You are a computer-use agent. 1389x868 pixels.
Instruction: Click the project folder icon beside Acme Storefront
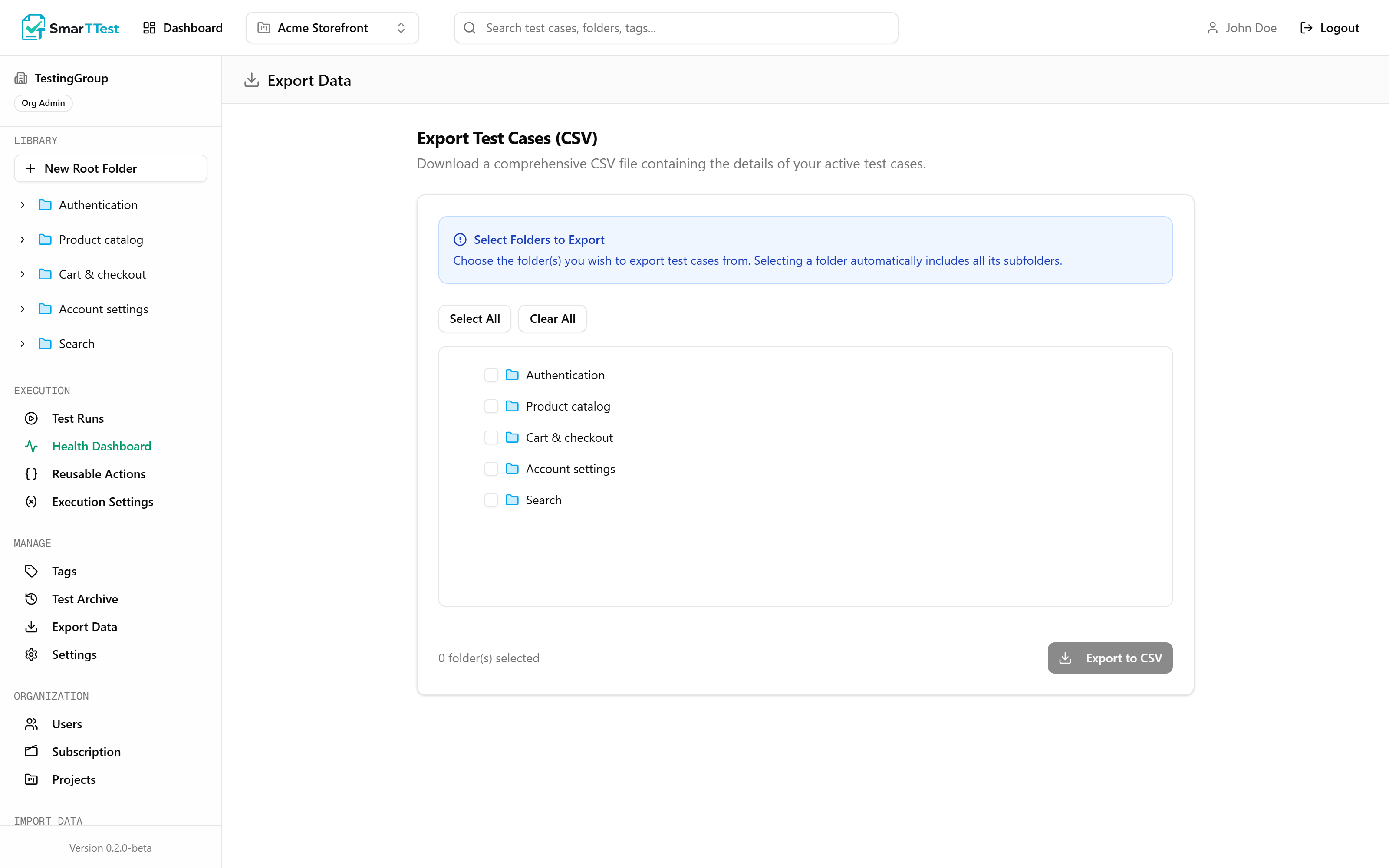[264, 27]
